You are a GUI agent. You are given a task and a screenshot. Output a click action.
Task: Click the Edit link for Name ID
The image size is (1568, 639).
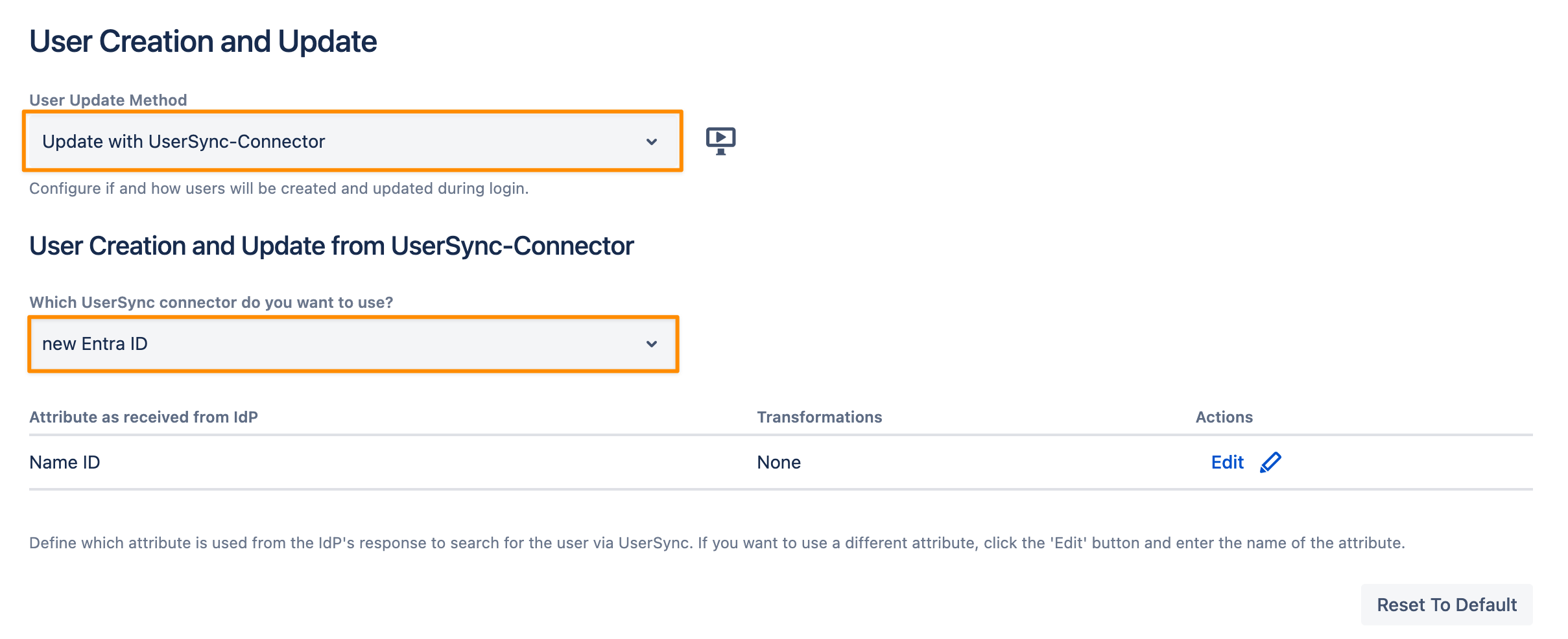coord(1227,462)
